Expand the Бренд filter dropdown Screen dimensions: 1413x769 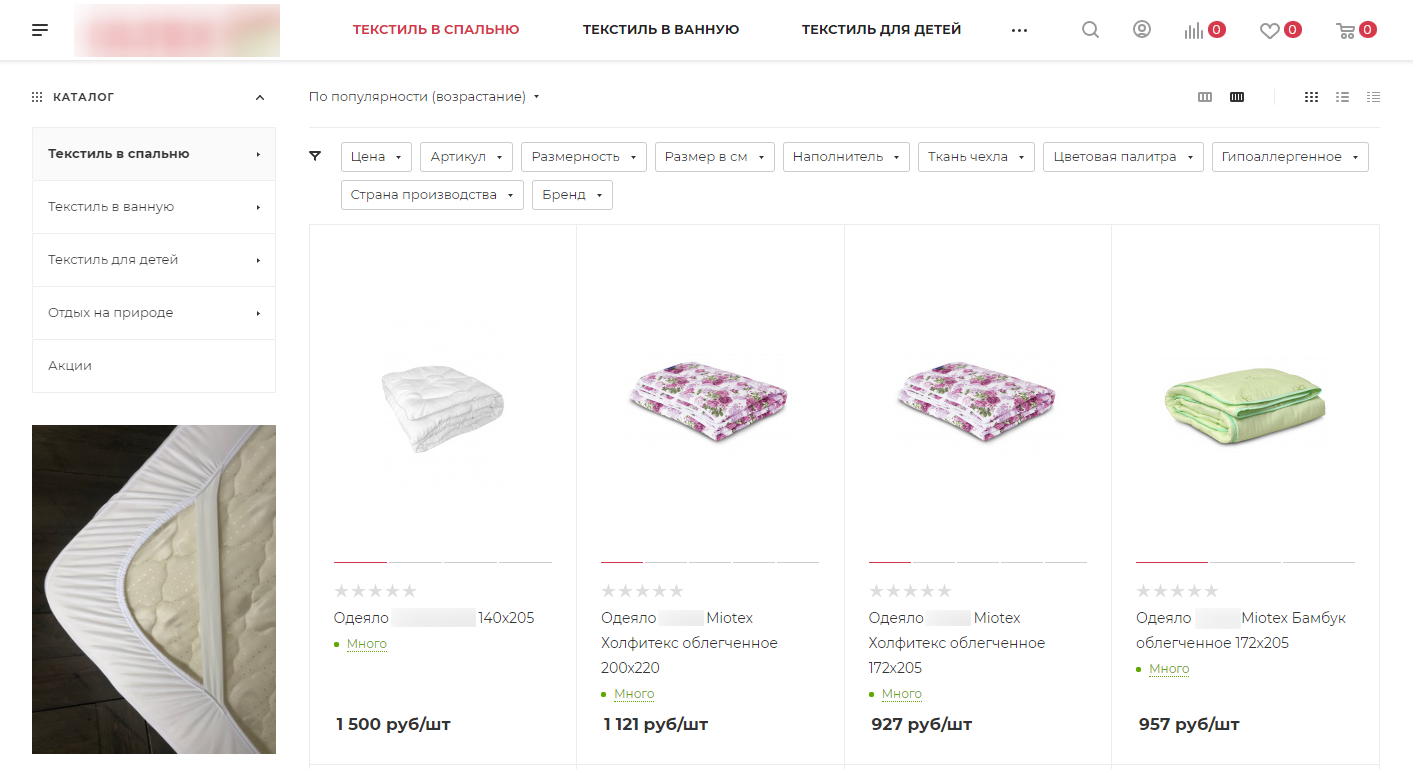pyautogui.click(x=572, y=195)
